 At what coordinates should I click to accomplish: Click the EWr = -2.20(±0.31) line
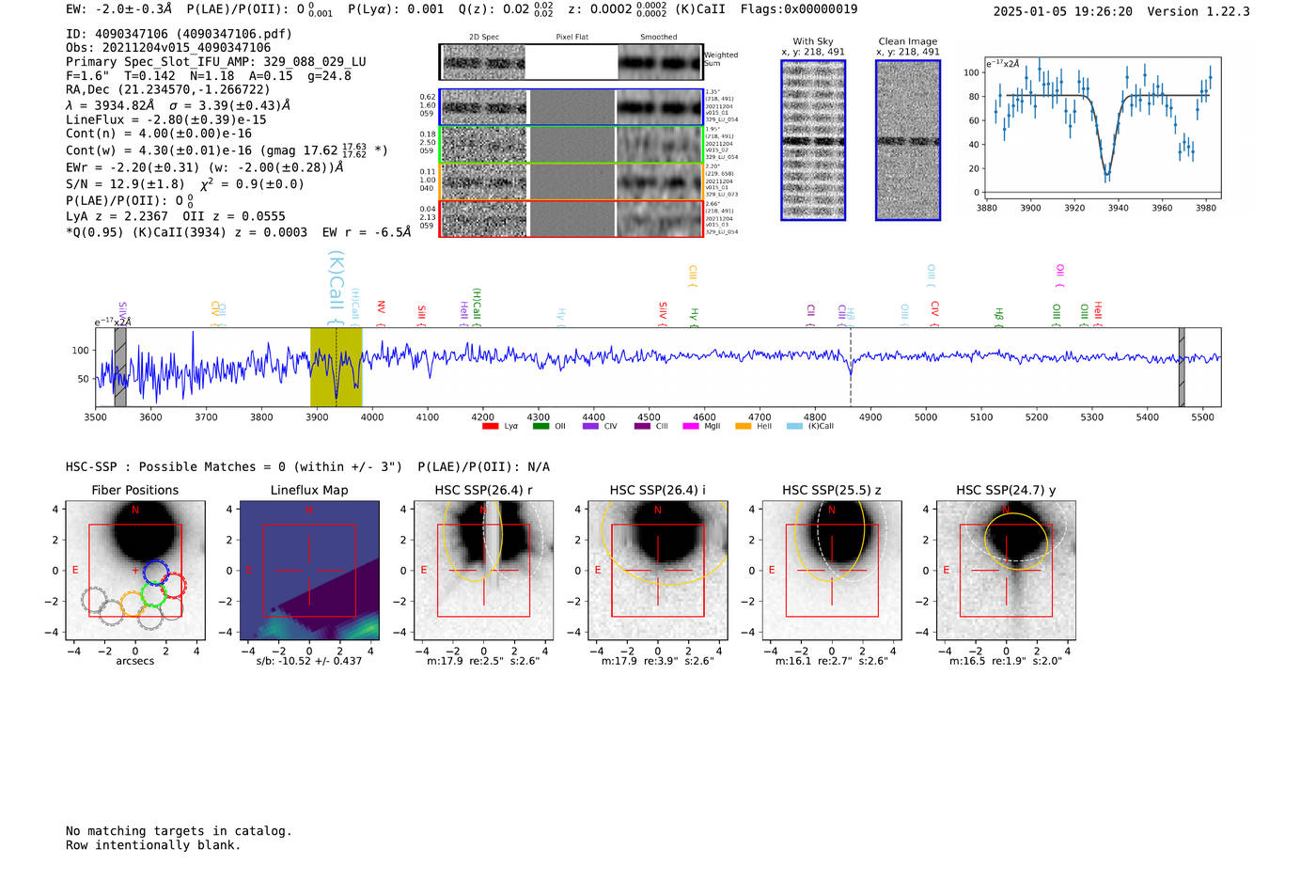click(x=205, y=167)
